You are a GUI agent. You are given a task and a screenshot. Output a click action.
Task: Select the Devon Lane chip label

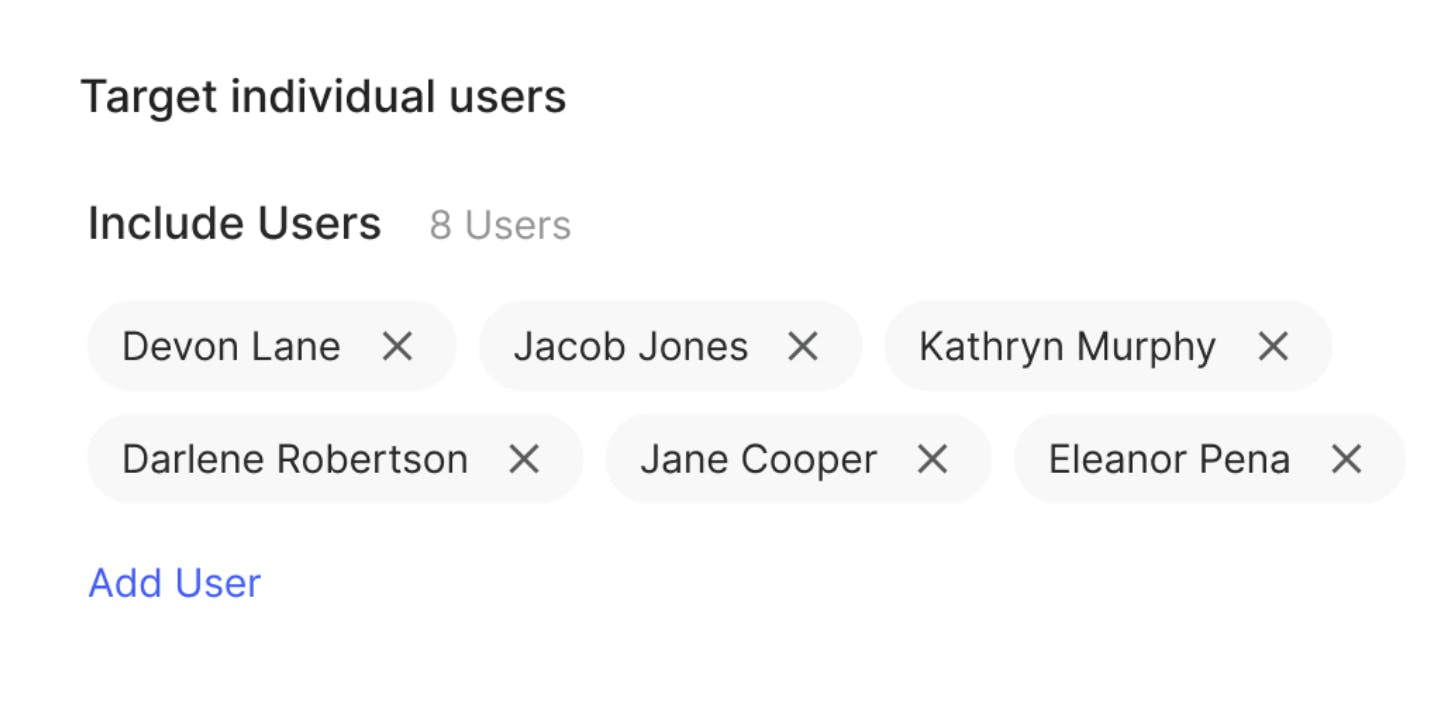231,347
